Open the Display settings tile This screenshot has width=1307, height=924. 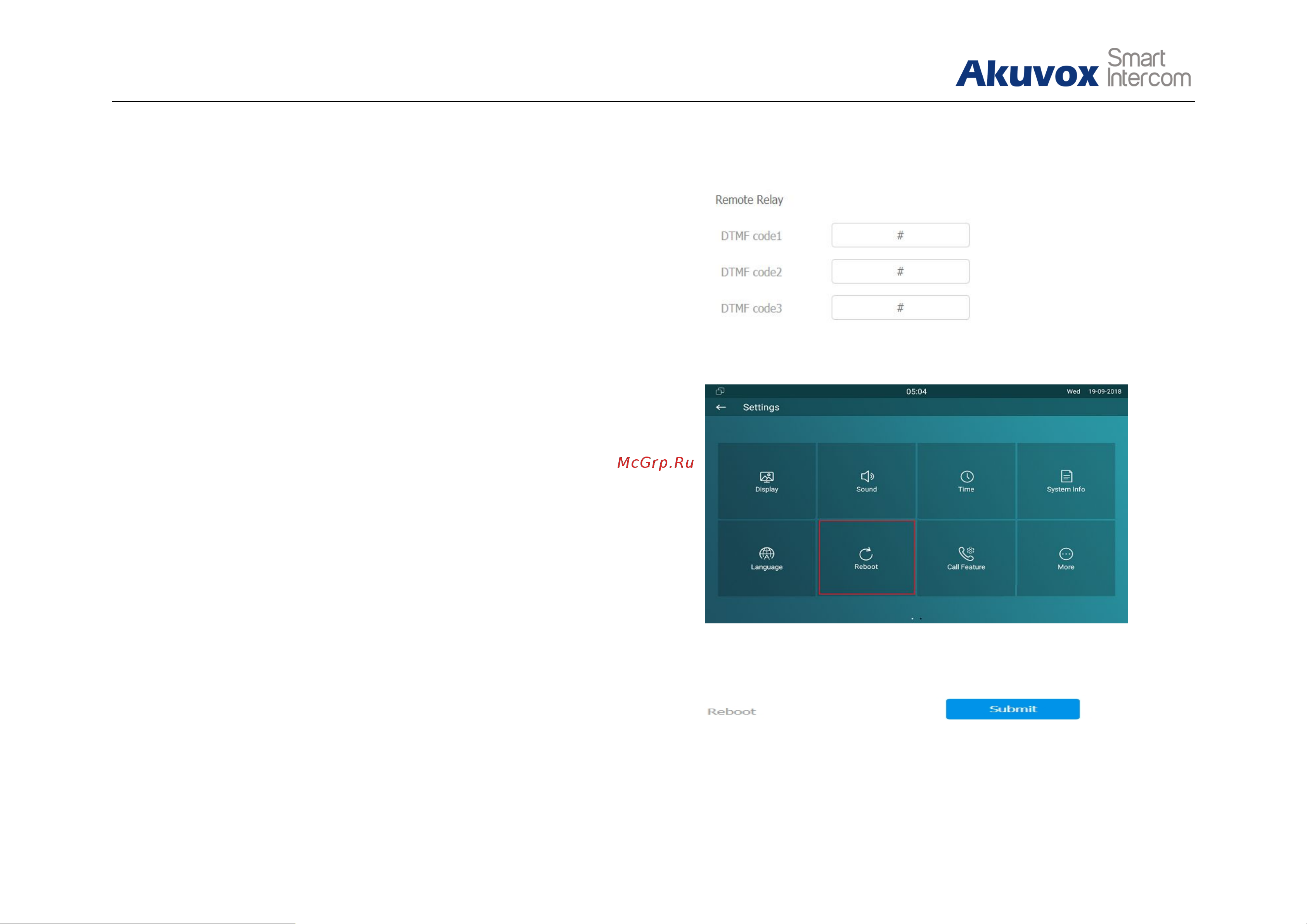(766, 481)
